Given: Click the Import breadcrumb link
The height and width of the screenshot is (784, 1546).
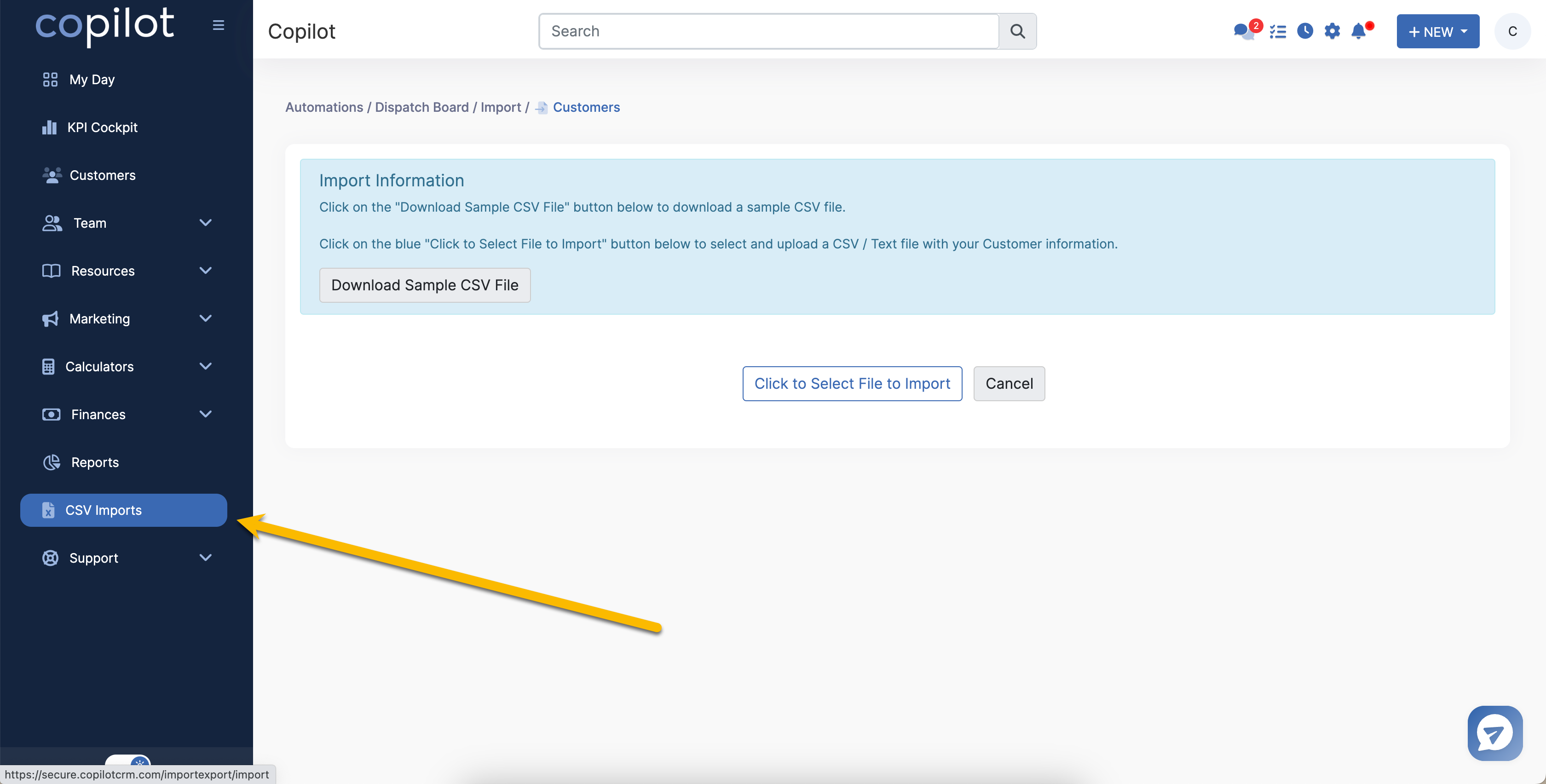Looking at the screenshot, I should [x=501, y=108].
